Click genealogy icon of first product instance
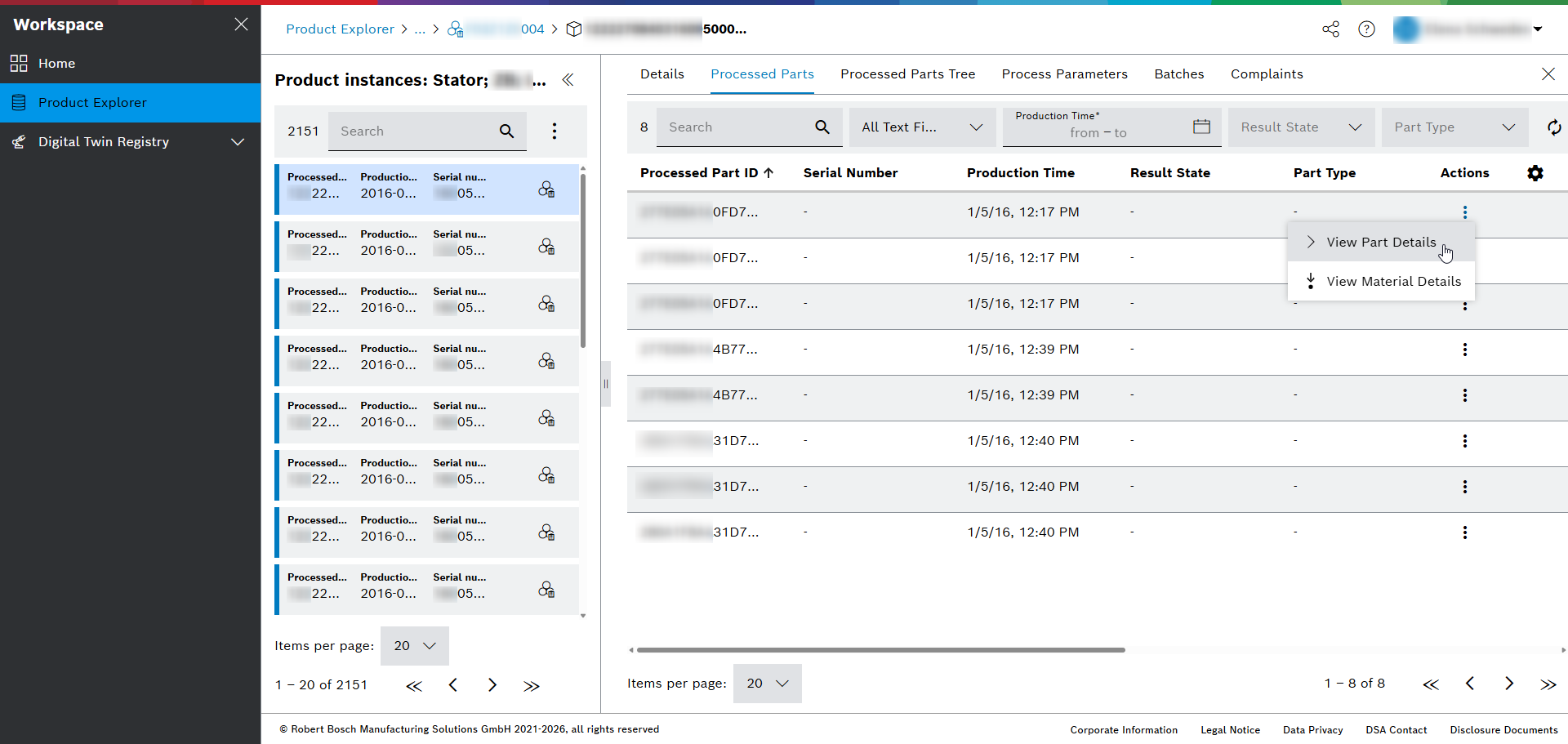Screen dimensions: 1568x744 pyautogui.click(x=546, y=189)
